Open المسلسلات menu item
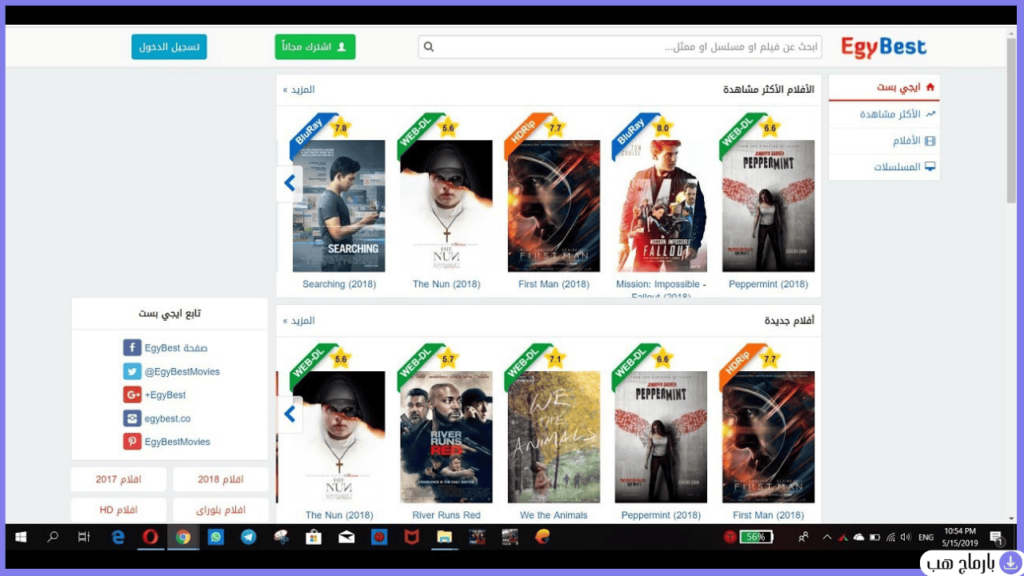Screen dimensions: 1024x576 (884, 167)
